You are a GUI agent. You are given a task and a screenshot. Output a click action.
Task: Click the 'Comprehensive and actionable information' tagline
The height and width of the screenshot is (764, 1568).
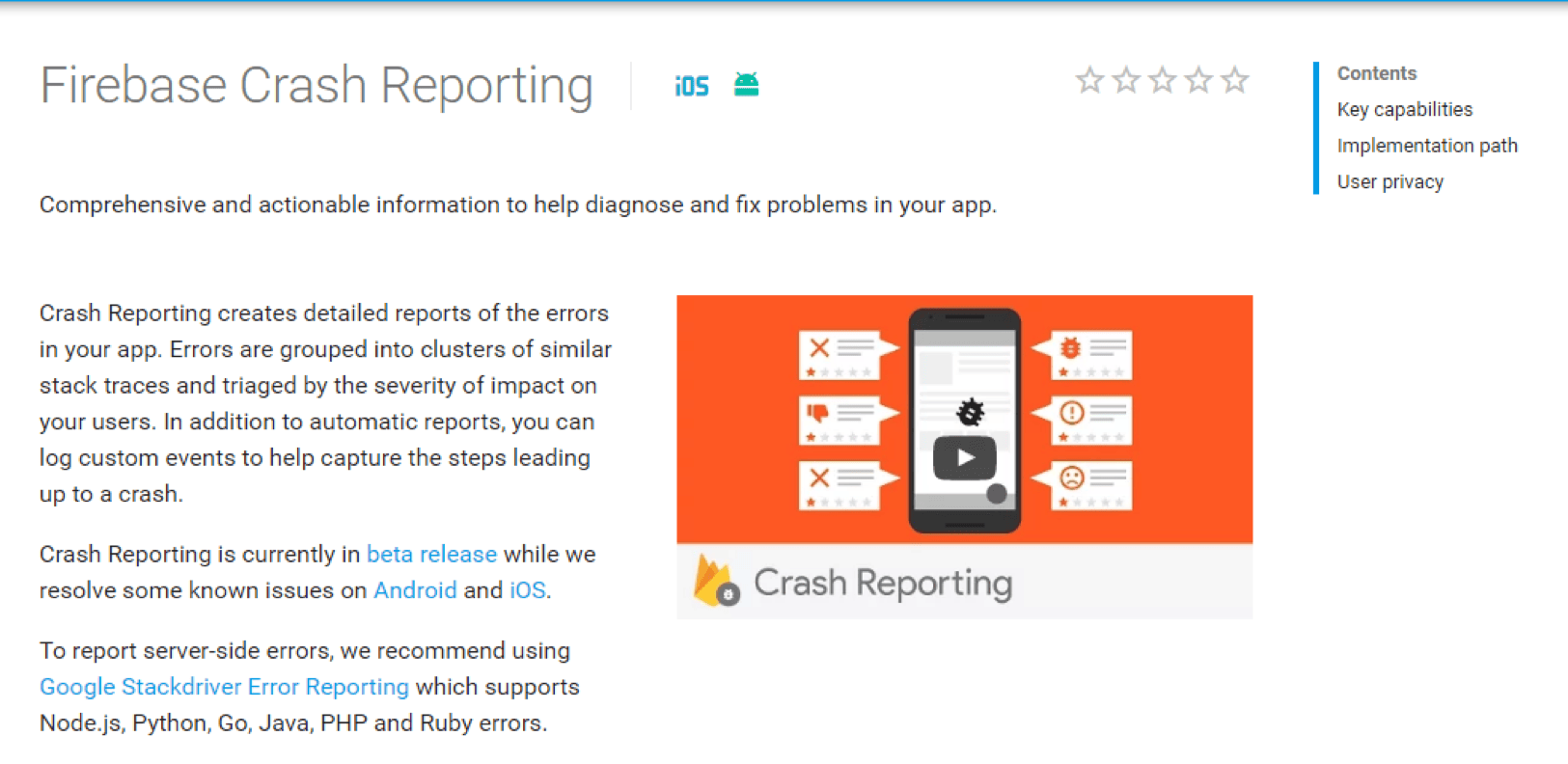click(x=518, y=205)
